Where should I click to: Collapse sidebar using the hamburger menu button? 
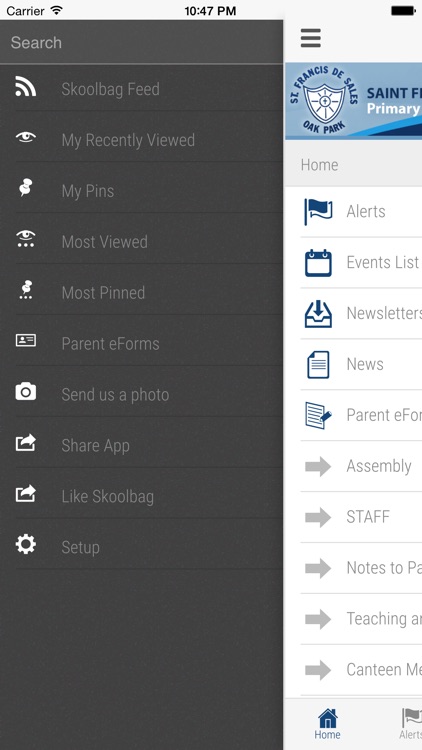coord(311,38)
